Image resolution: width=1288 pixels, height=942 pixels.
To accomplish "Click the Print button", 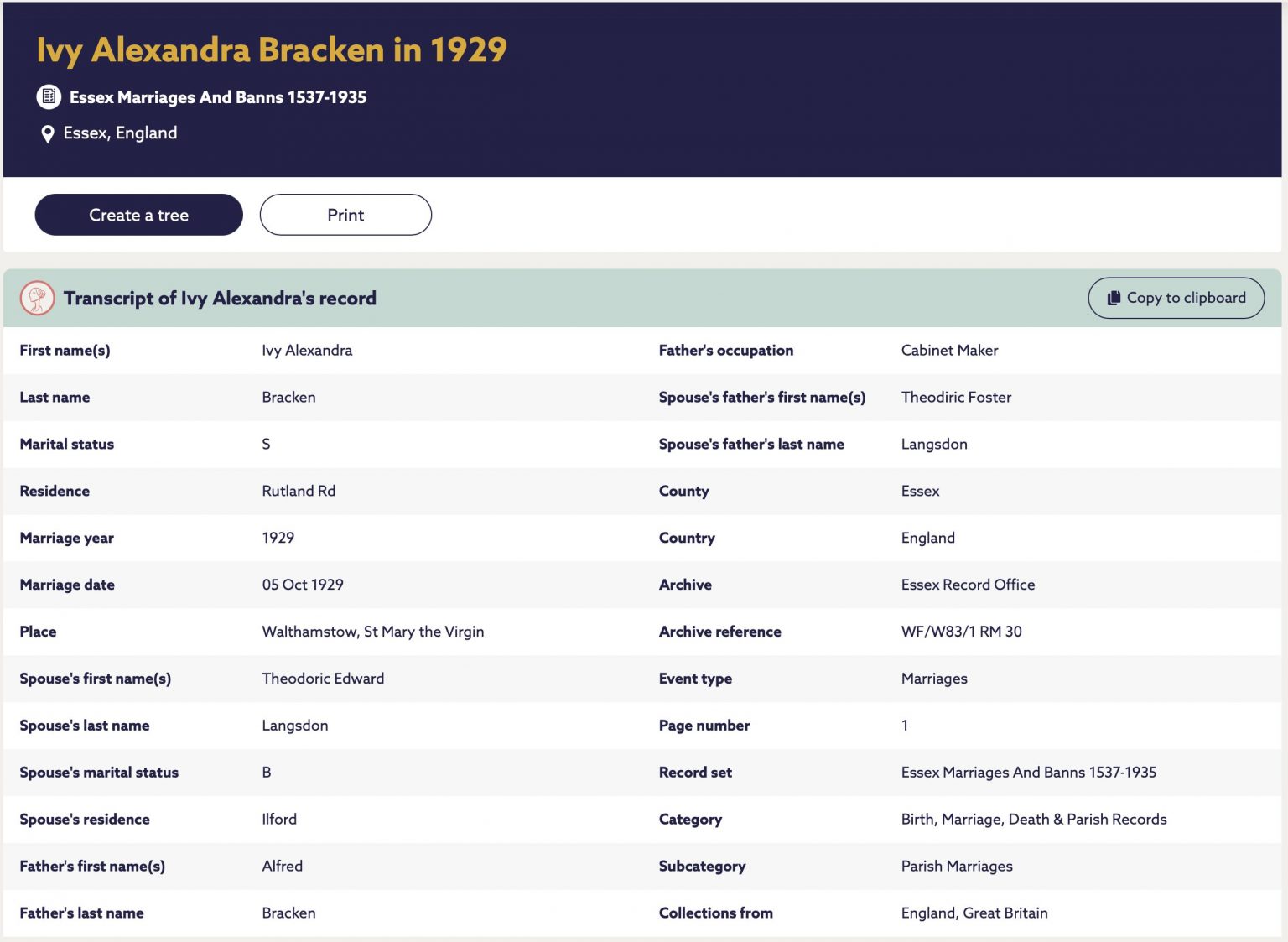I will pos(345,215).
